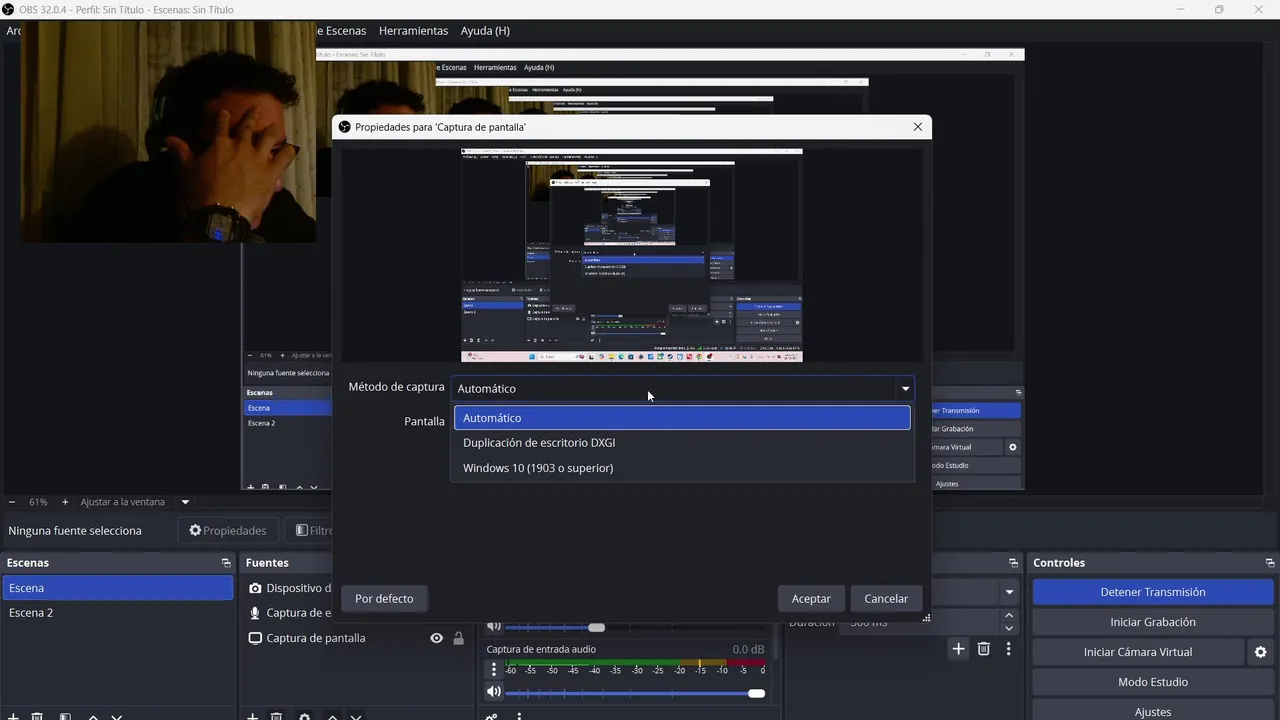This screenshot has height=720, width=1280.
Task: Click Método de captura combo box field
Action: coord(682,388)
